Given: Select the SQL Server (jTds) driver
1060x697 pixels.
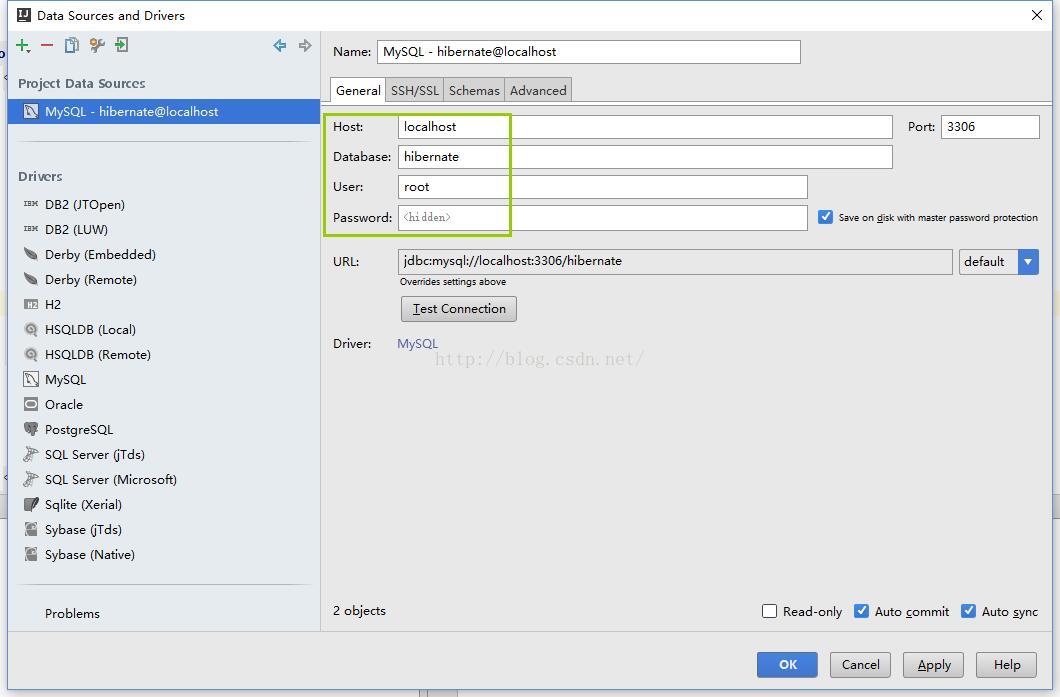Looking at the screenshot, I should click(95, 454).
